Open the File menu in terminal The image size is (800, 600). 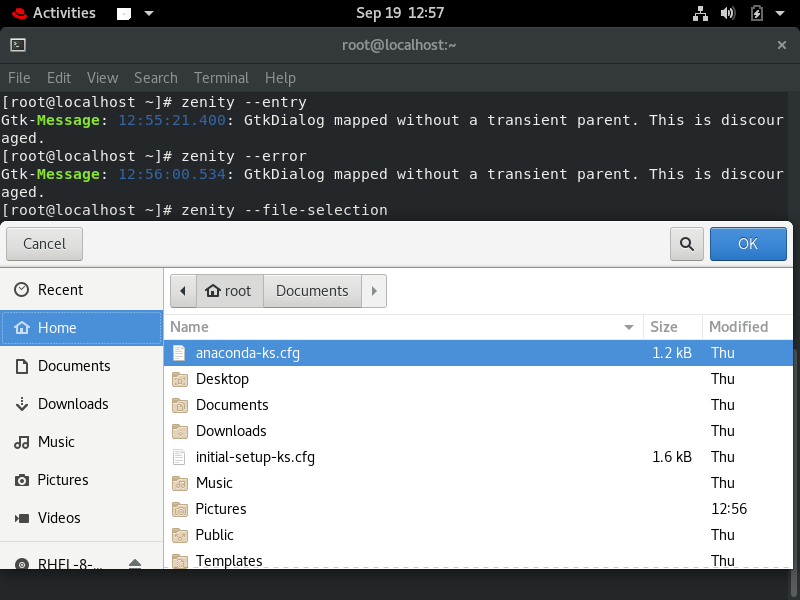click(19, 78)
